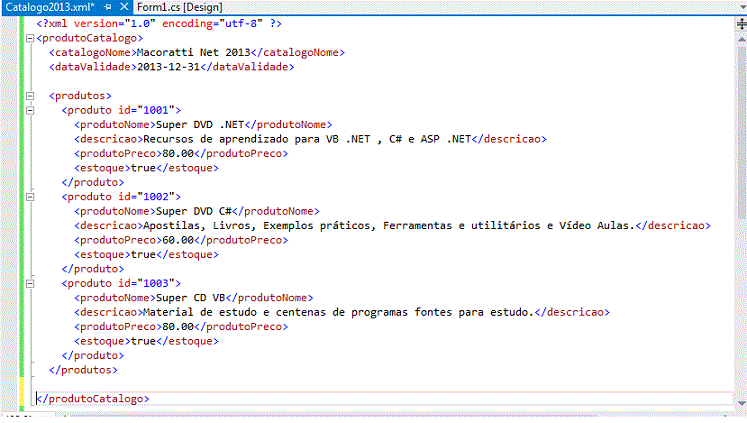
Task: Click estoque 'true' under produto 1002
Action: [x=143, y=254]
